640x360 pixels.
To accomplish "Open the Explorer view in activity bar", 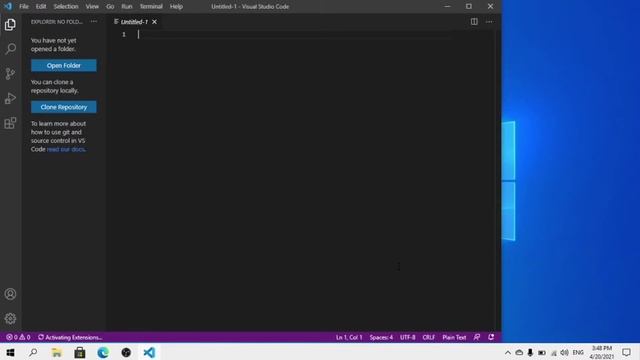I will point(10,24).
